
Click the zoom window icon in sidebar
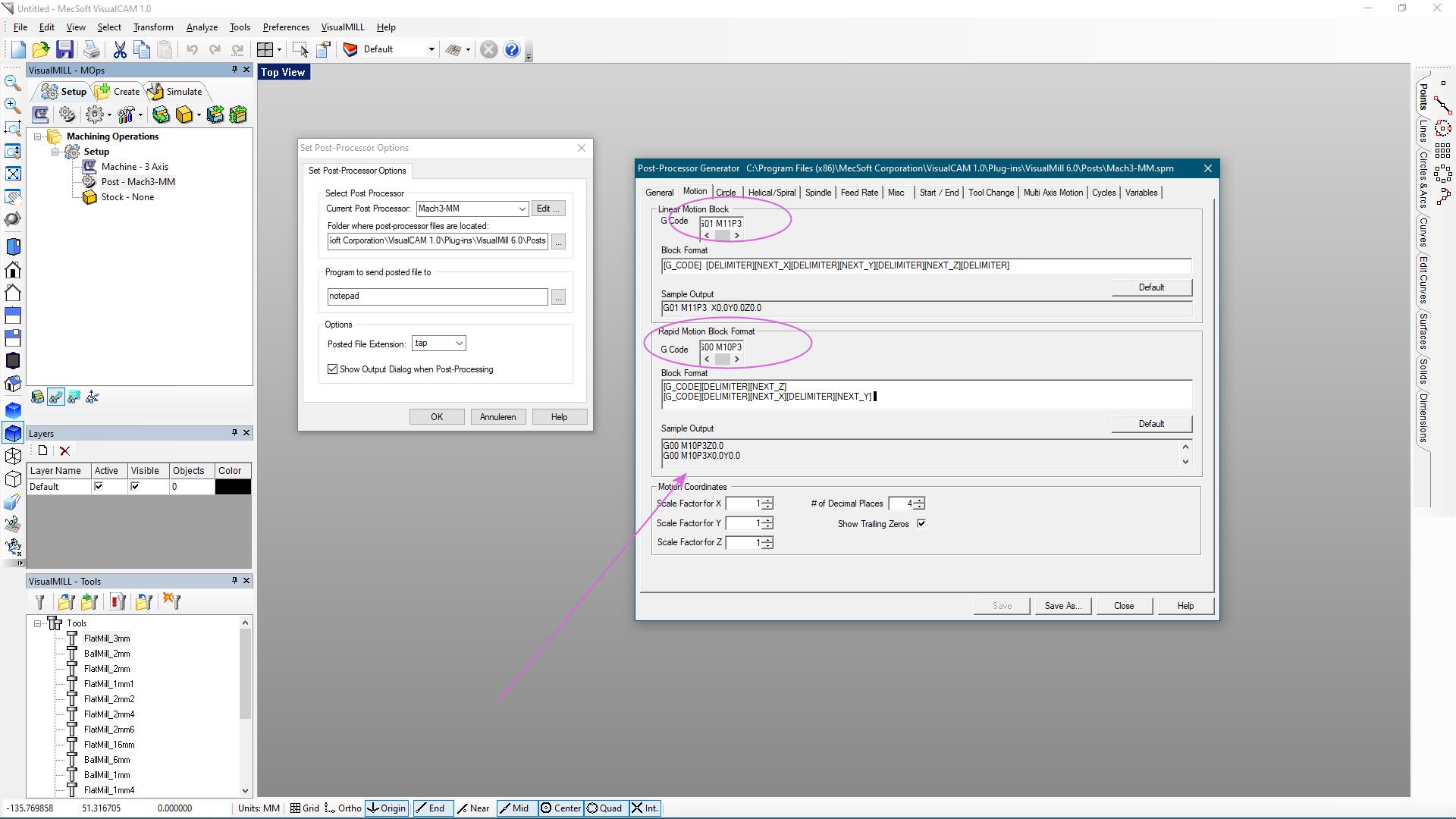point(12,128)
